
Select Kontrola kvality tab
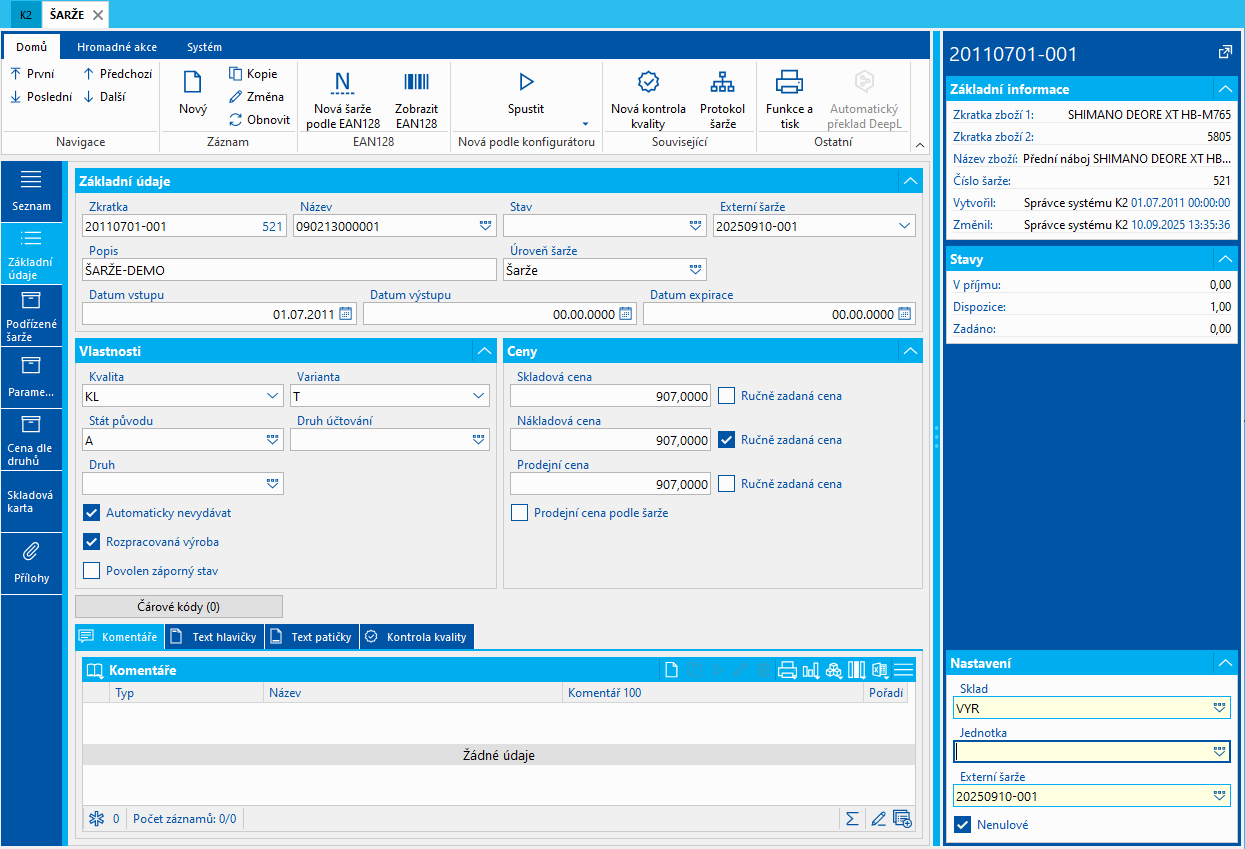(x=416, y=637)
